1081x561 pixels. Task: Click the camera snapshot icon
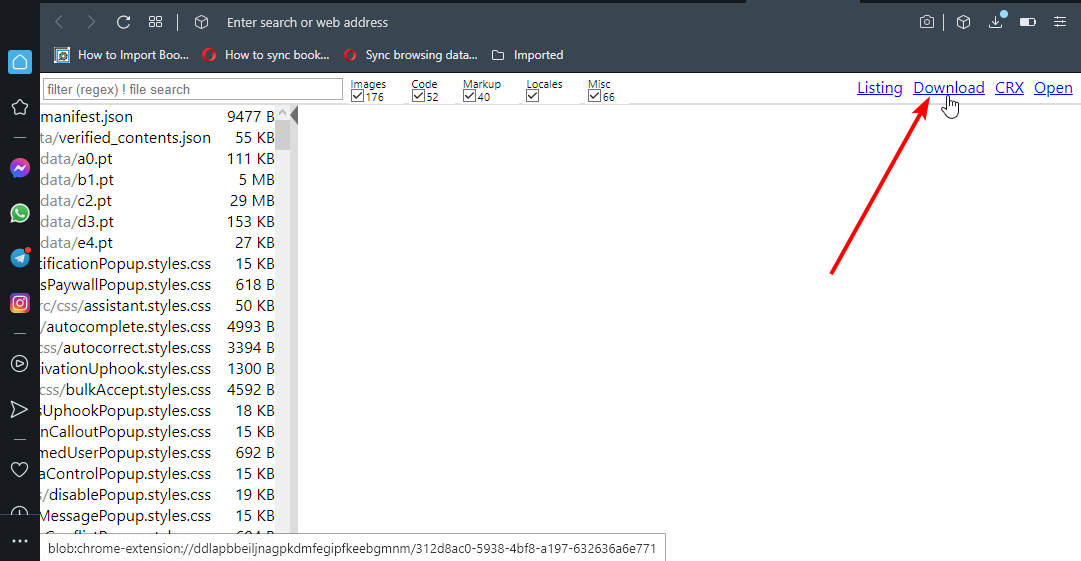(927, 22)
